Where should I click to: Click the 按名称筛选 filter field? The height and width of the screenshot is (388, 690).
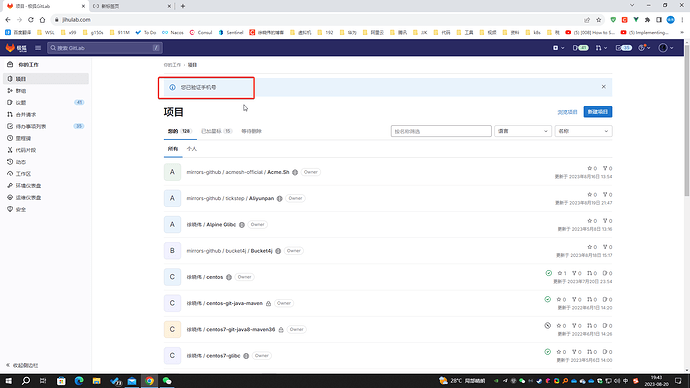pyautogui.click(x=441, y=131)
